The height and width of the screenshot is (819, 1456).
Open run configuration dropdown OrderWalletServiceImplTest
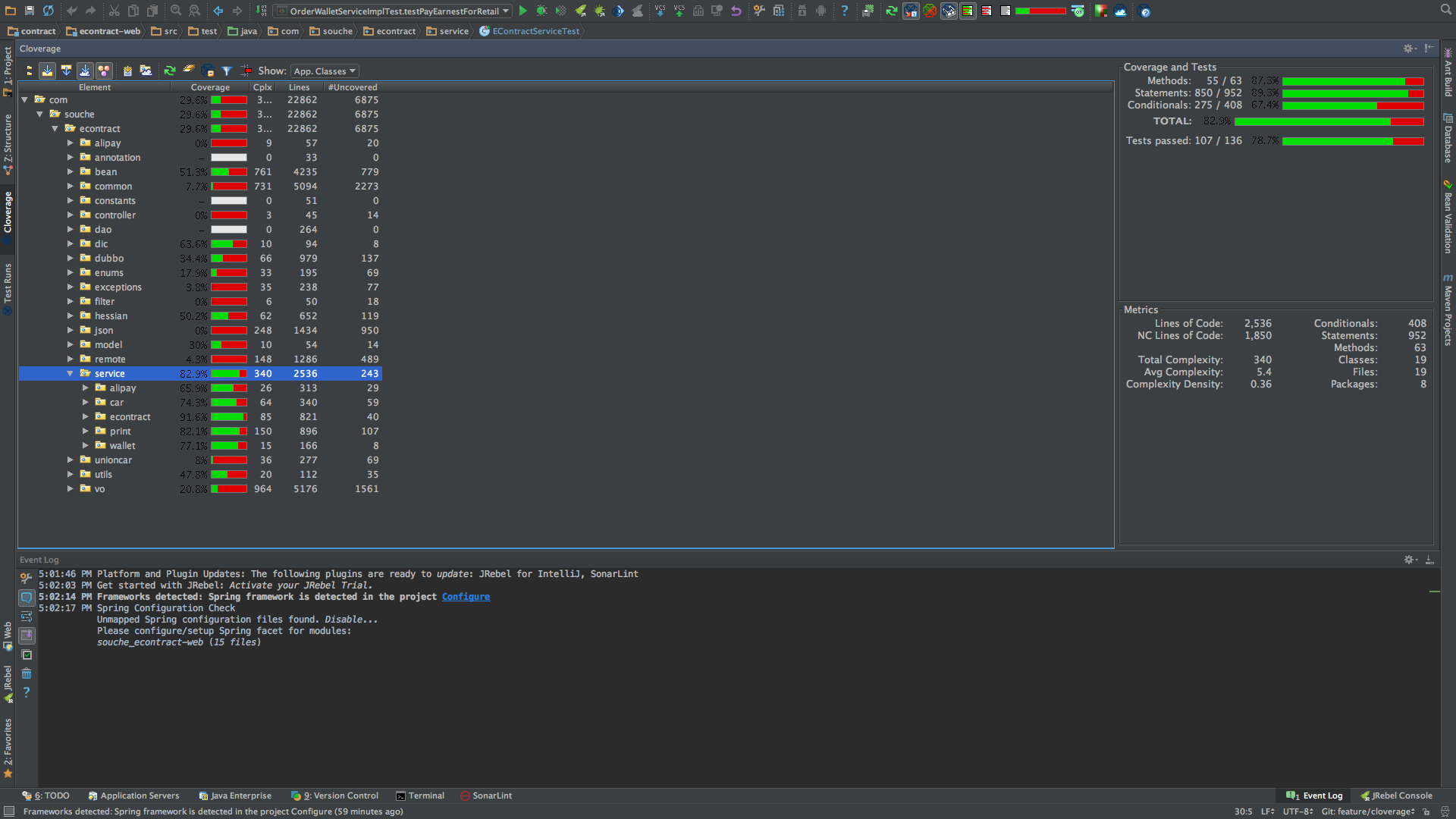pos(393,11)
